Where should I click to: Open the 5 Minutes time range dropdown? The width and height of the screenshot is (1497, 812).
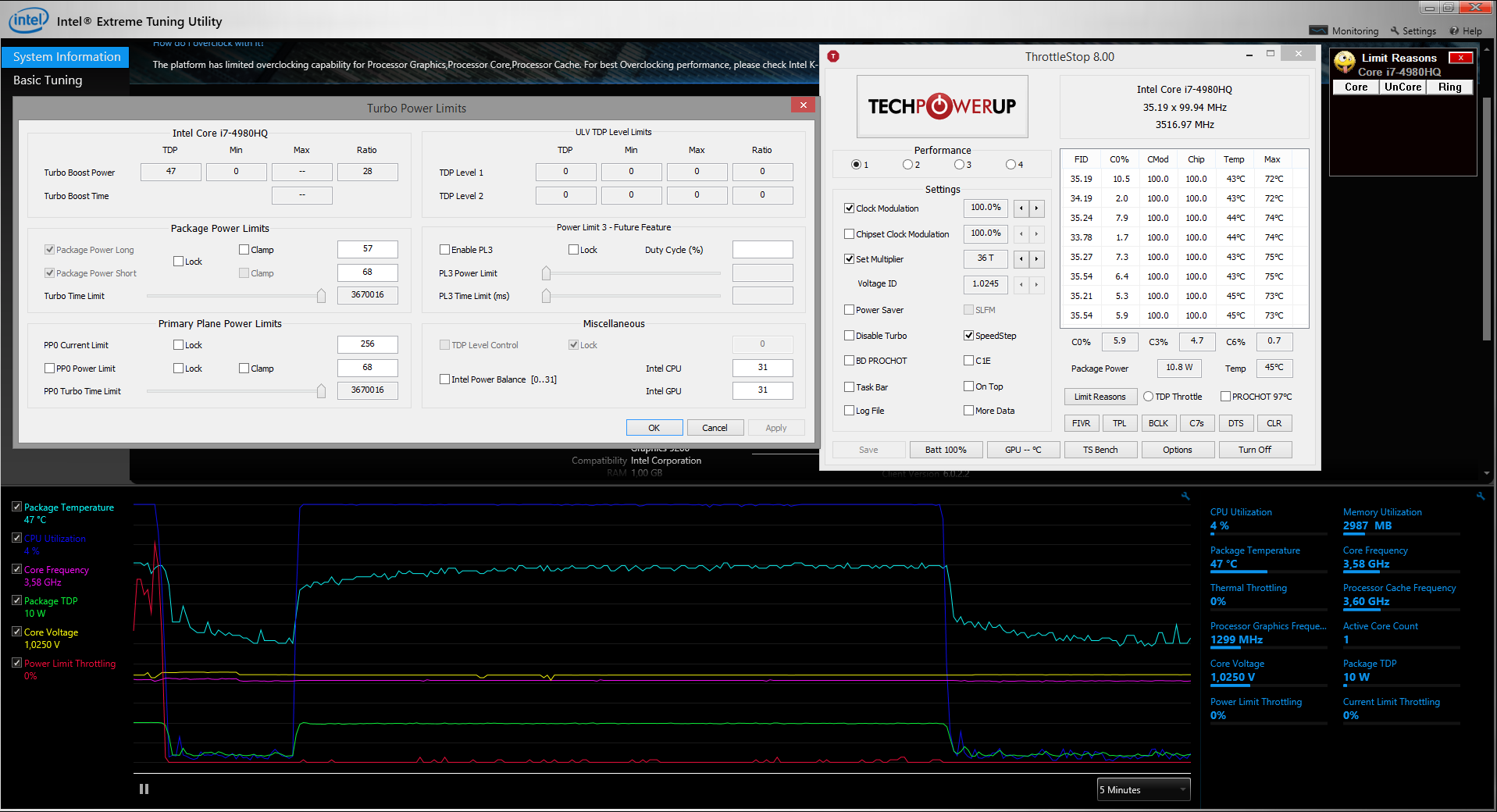1143,789
